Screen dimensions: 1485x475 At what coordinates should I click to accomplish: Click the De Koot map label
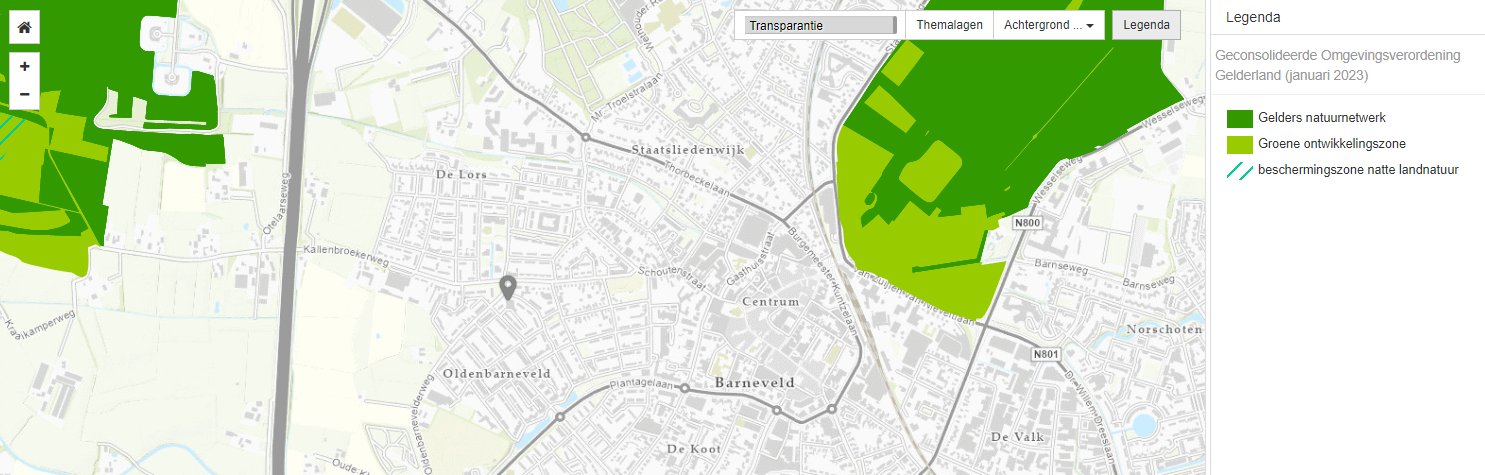coord(693,449)
